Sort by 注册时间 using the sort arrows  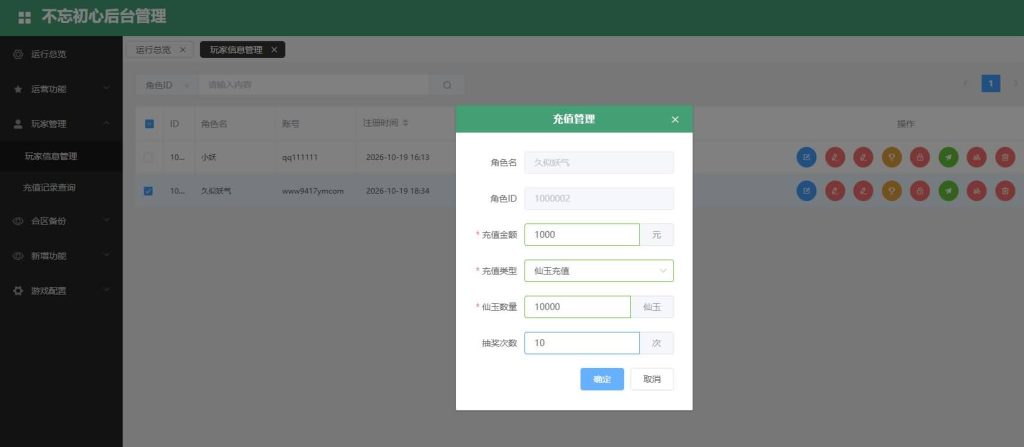(406, 123)
